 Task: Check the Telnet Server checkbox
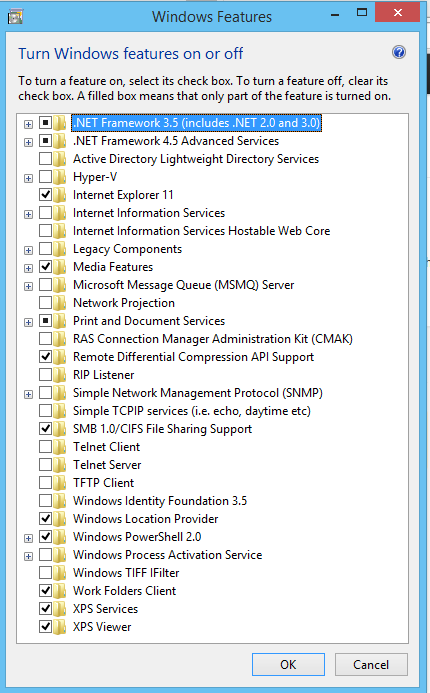coord(46,465)
